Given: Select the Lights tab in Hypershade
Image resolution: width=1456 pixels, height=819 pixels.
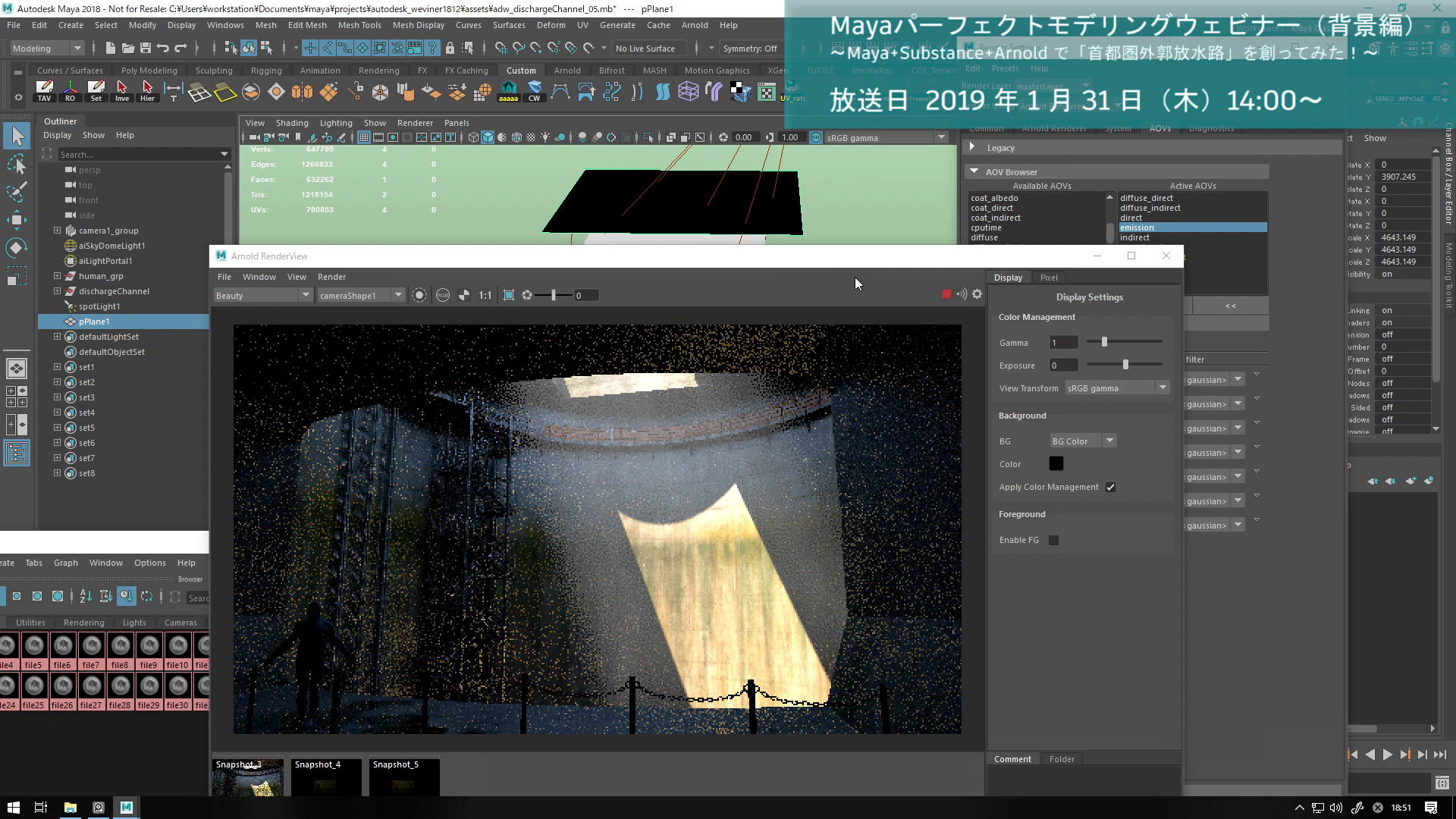Looking at the screenshot, I should coord(134,623).
